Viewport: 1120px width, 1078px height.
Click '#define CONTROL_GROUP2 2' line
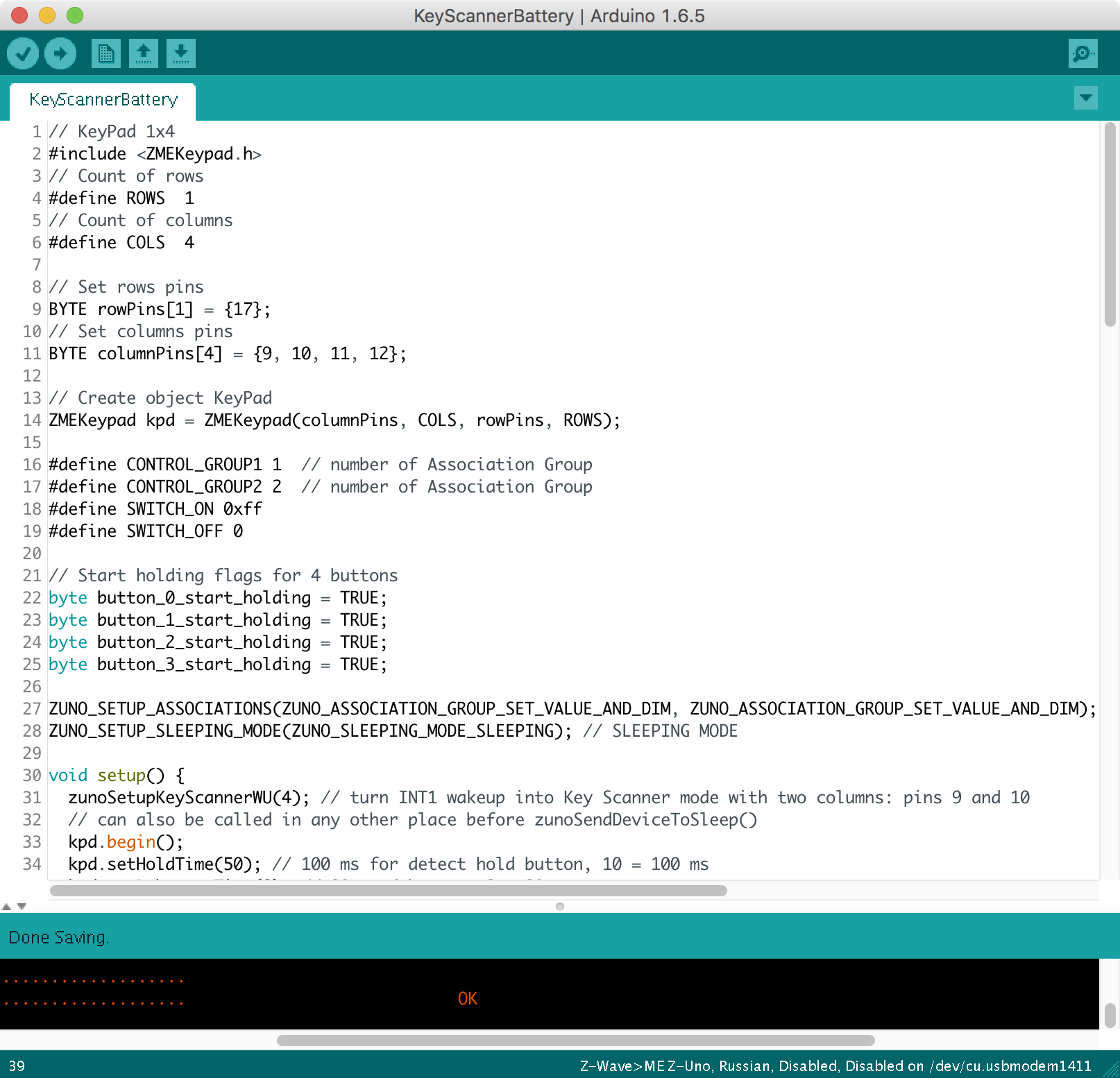tap(165, 487)
